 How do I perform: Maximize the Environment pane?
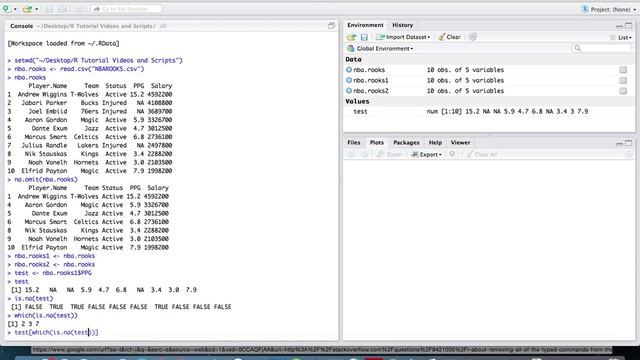click(x=629, y=26)
